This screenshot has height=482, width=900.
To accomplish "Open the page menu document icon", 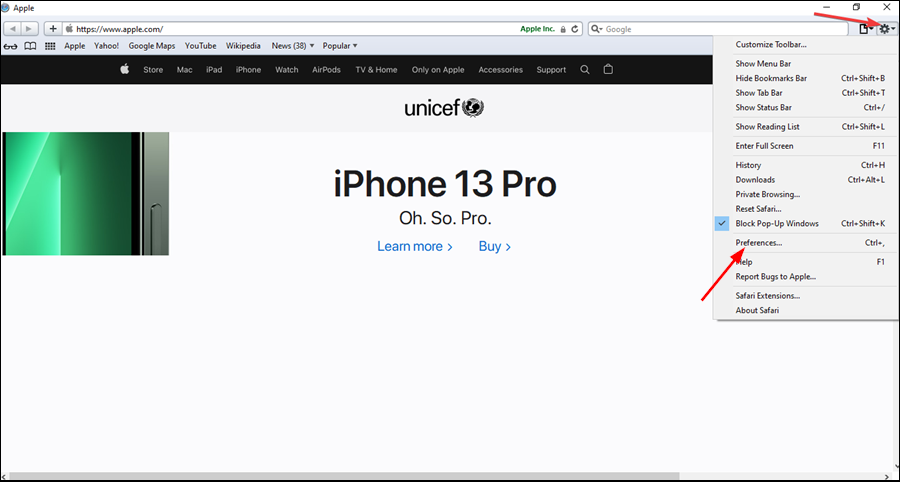I will pos(866,29).
